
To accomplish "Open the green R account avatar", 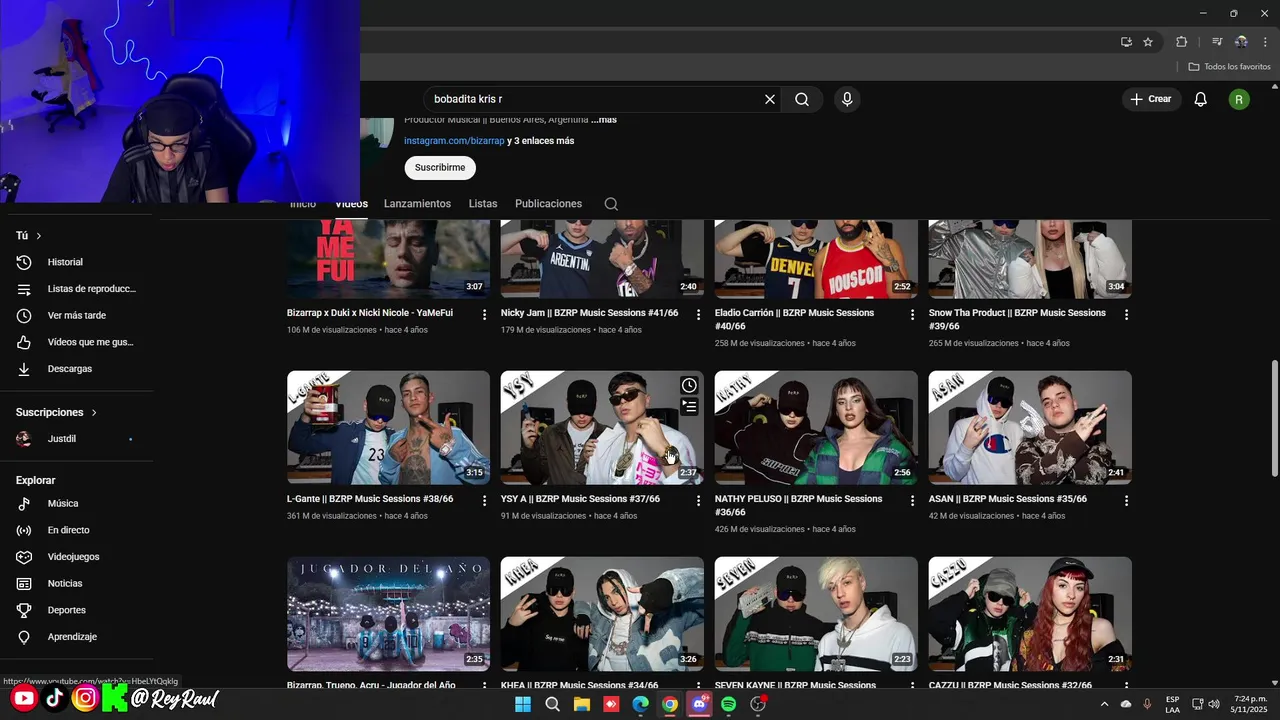I will (x=1239, y=99).
